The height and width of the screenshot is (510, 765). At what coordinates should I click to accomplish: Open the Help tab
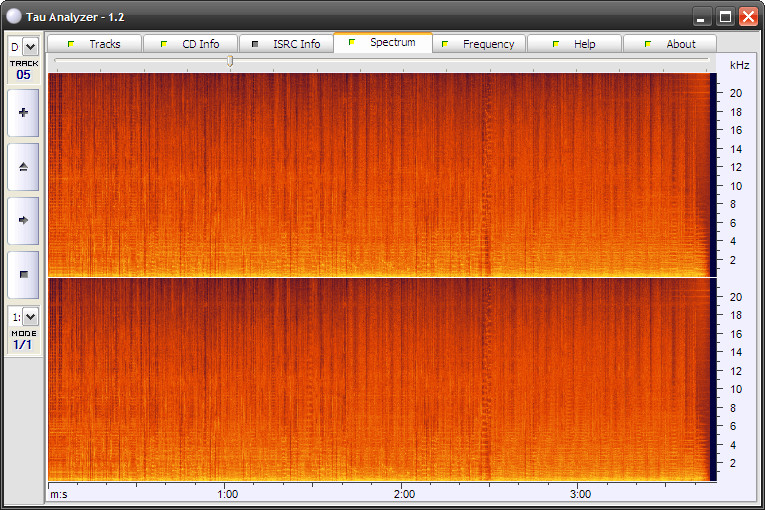(574, 44)
